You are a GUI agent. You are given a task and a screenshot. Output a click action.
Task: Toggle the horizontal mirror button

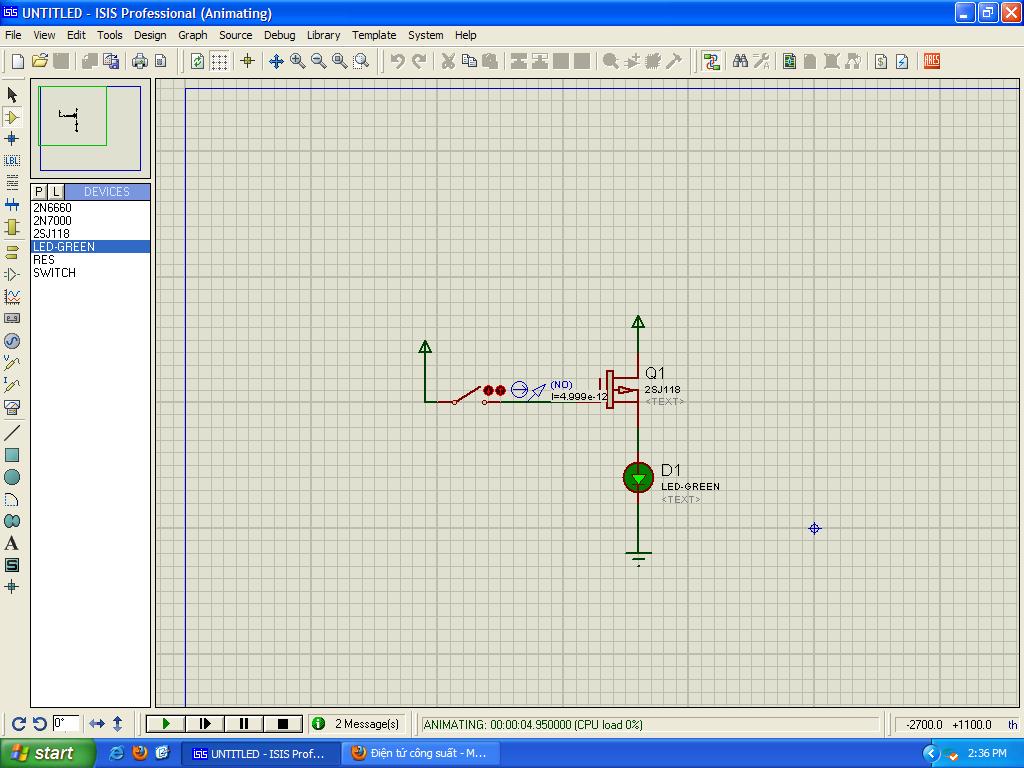97,723
